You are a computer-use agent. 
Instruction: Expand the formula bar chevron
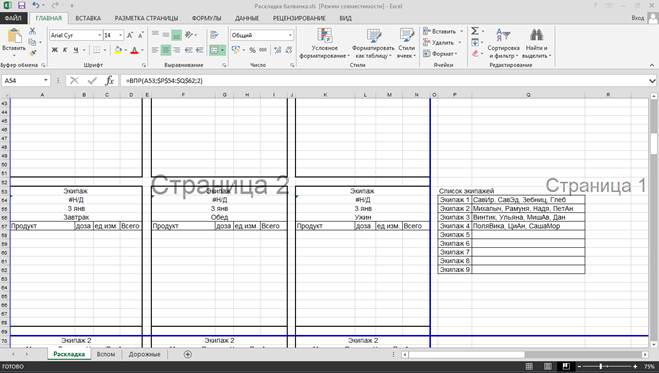(652, 80)
